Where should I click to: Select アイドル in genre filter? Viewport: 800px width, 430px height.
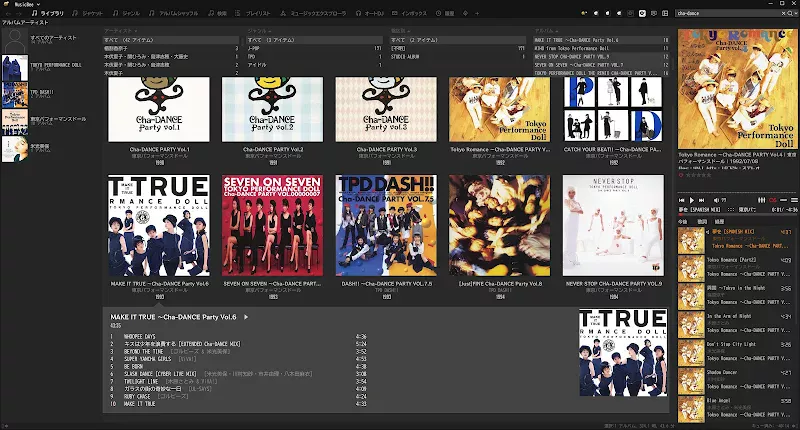[314, 65]
